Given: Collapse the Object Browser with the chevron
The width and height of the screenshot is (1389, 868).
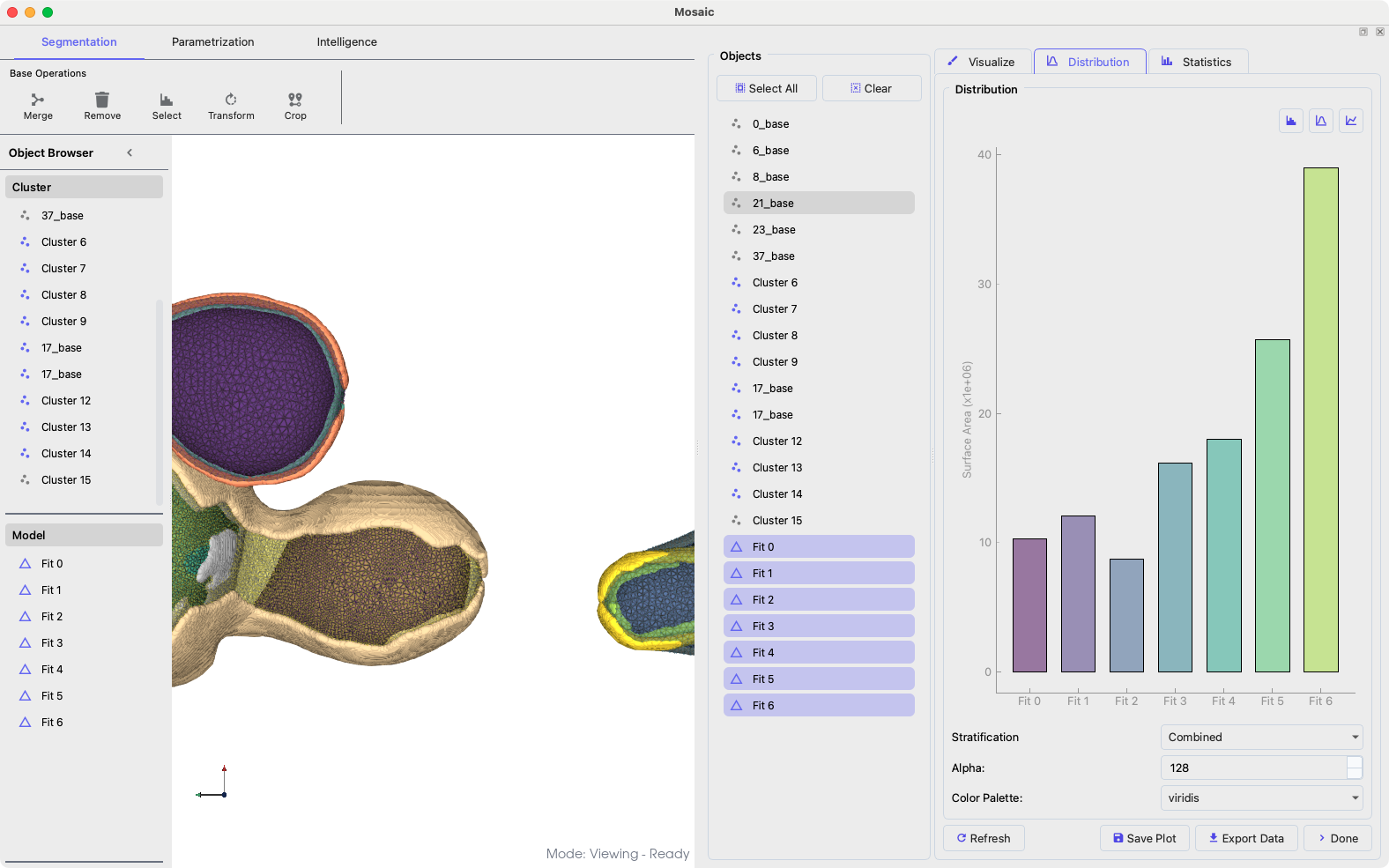Looking at the screenshot, I should [130, 152].
